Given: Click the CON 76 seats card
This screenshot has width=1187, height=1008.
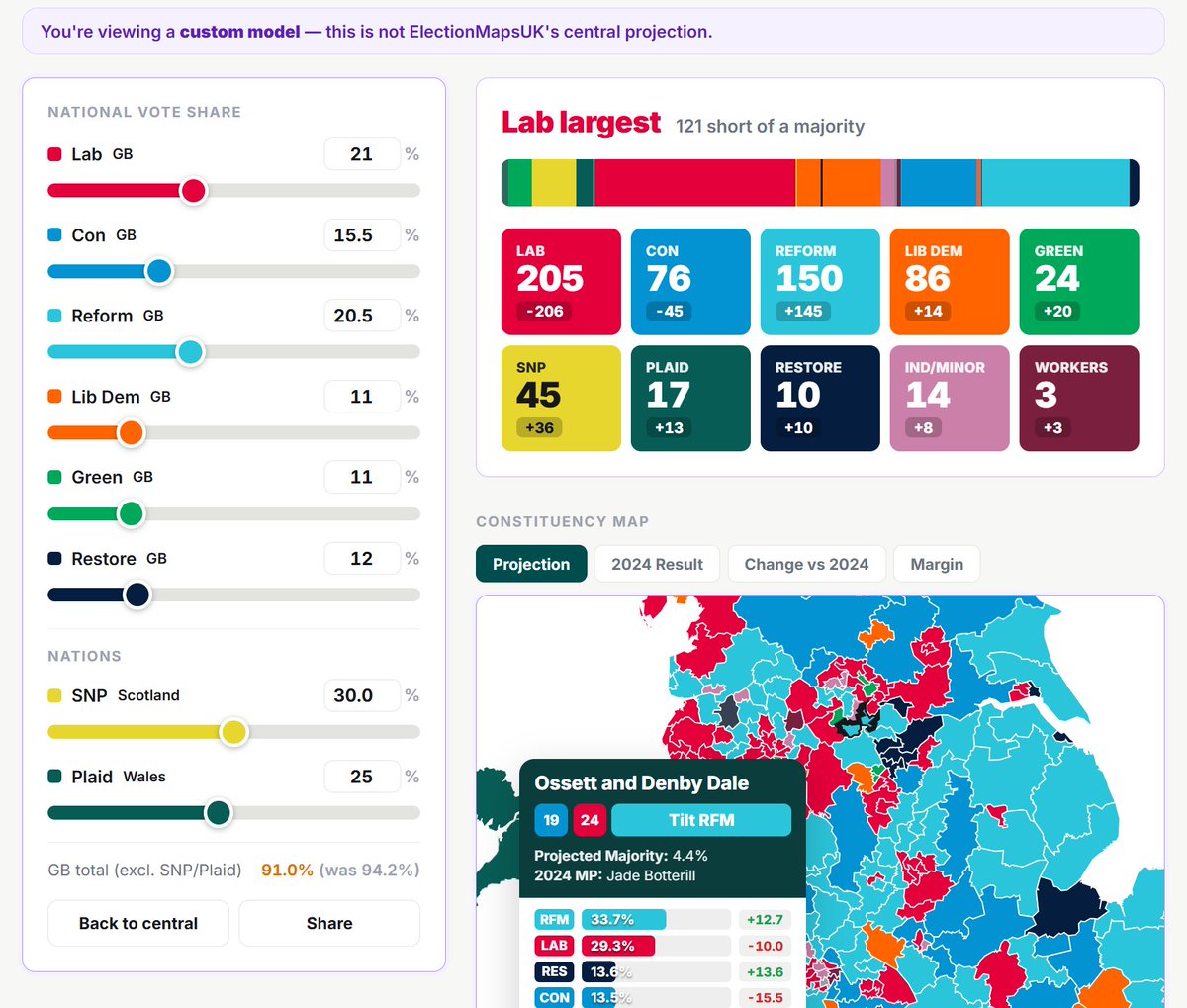Looking at the screenshot, I should click(690, 282).
